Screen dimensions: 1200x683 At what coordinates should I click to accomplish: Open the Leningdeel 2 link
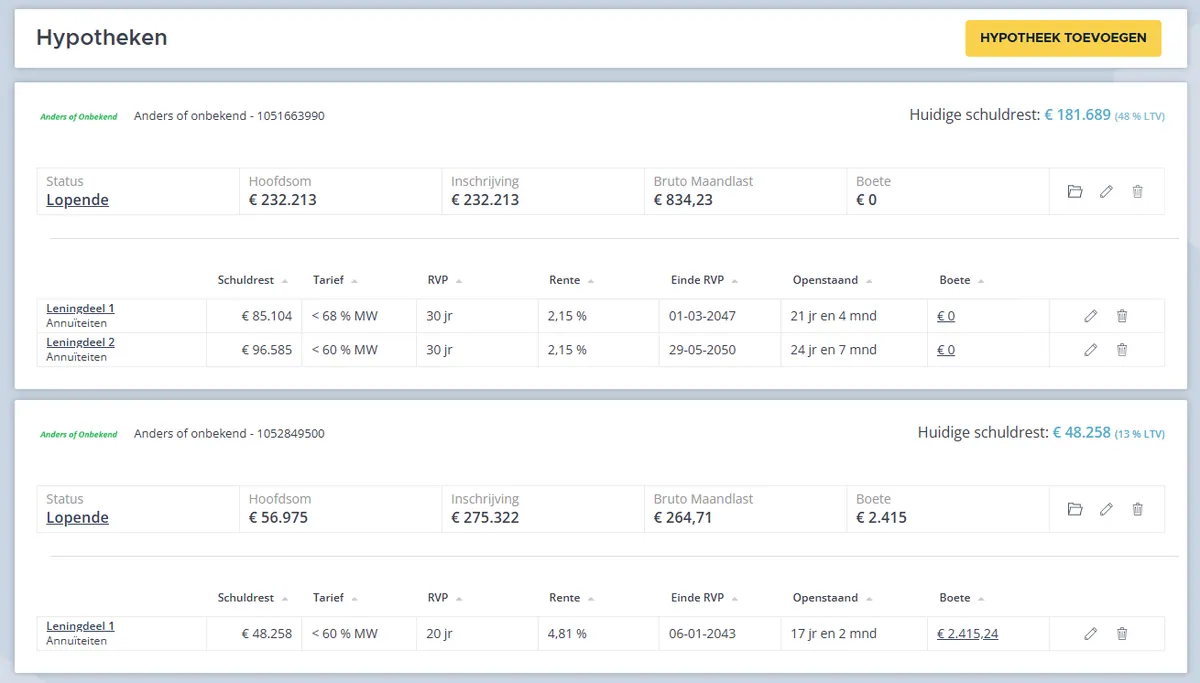tap(80, 343)
